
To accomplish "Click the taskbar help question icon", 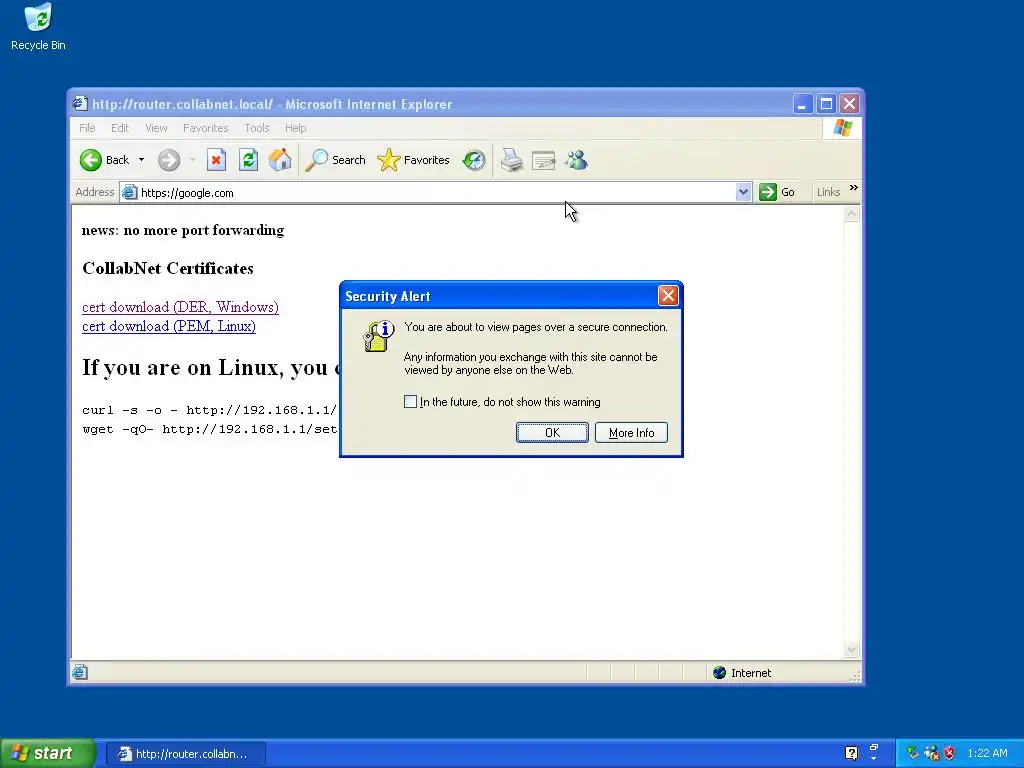I will (851, 753).
